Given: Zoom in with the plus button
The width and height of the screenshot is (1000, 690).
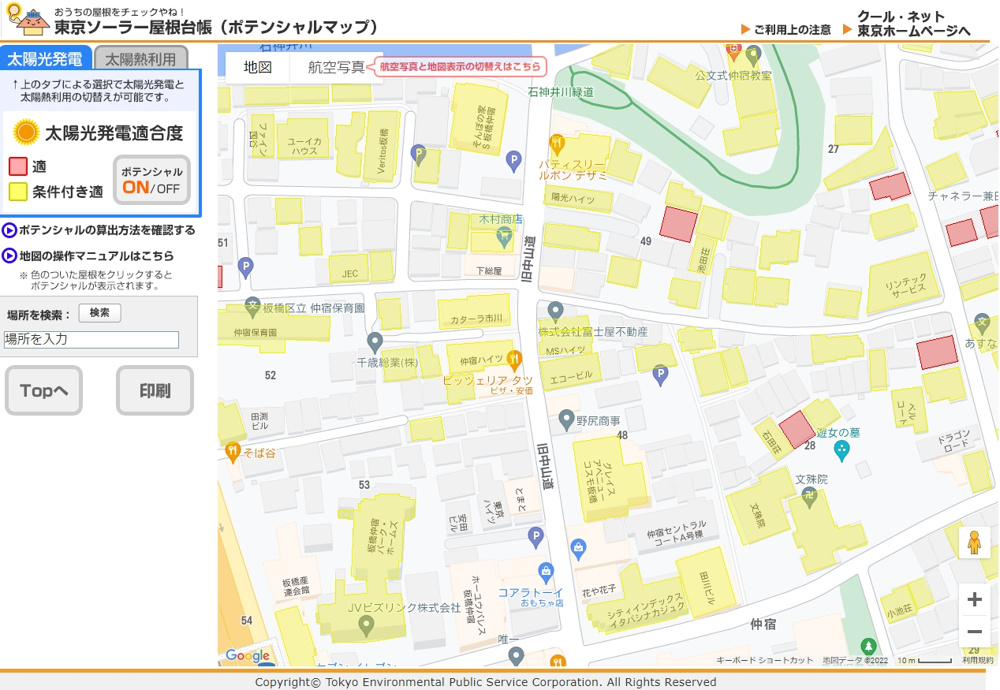Looking at the screenshot, I should [974, 599].
